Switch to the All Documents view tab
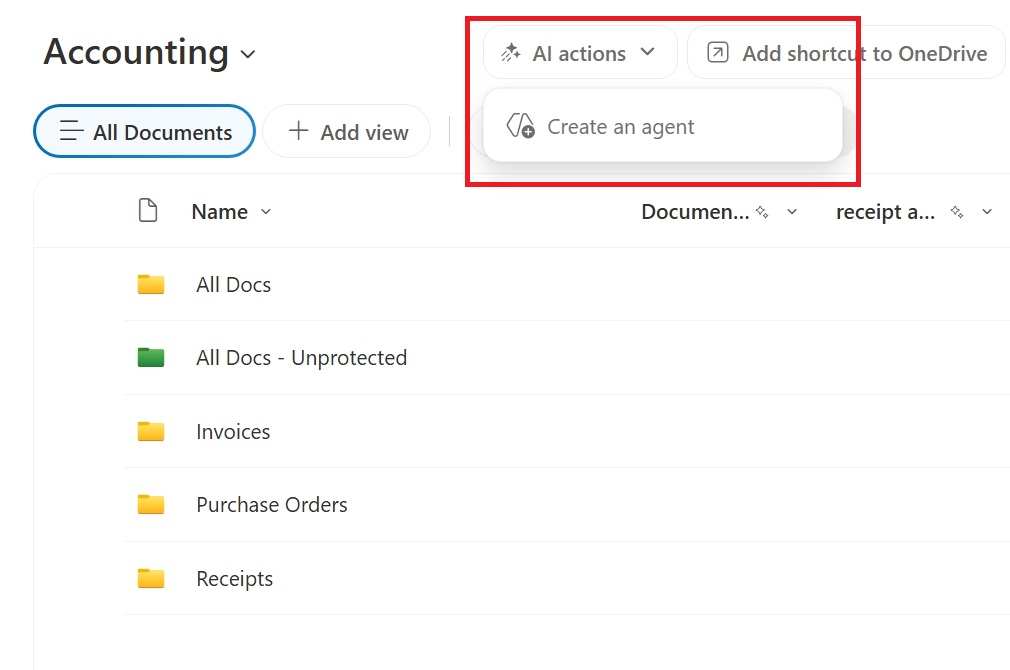This screenshot has height=670, width=1010. [144, 131]
